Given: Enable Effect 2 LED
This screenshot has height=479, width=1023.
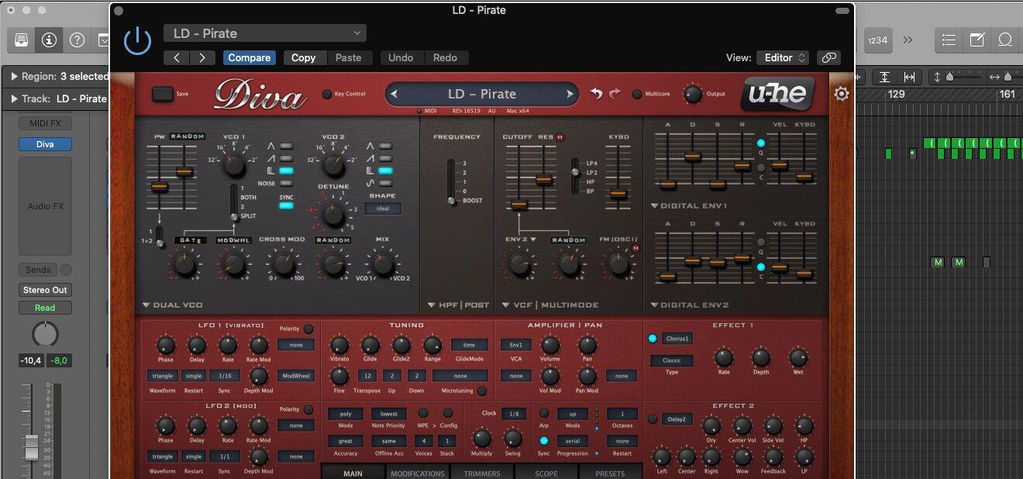Looking at the screenshot, I should coord(652,419).
